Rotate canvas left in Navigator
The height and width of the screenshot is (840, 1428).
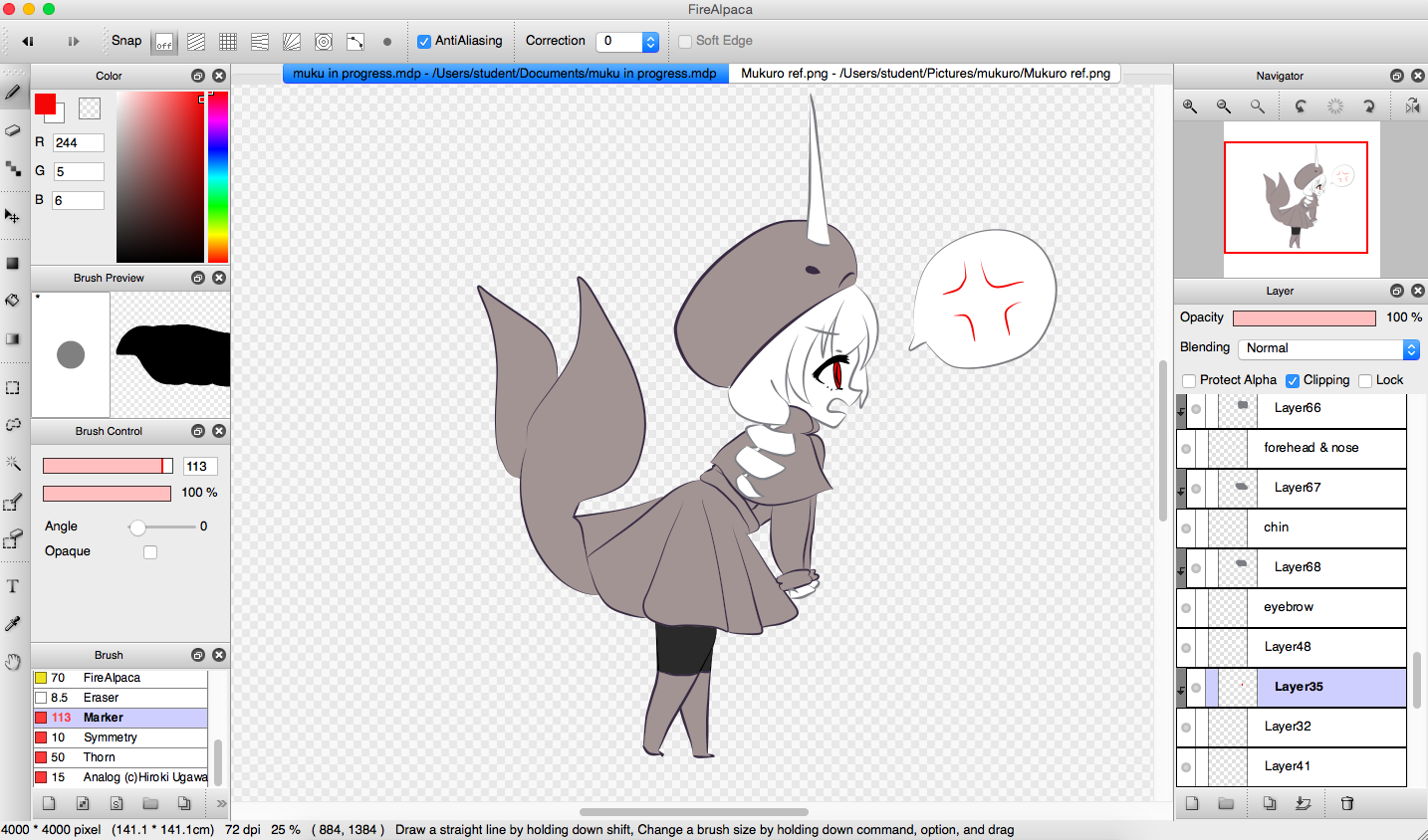(1301, 106)
